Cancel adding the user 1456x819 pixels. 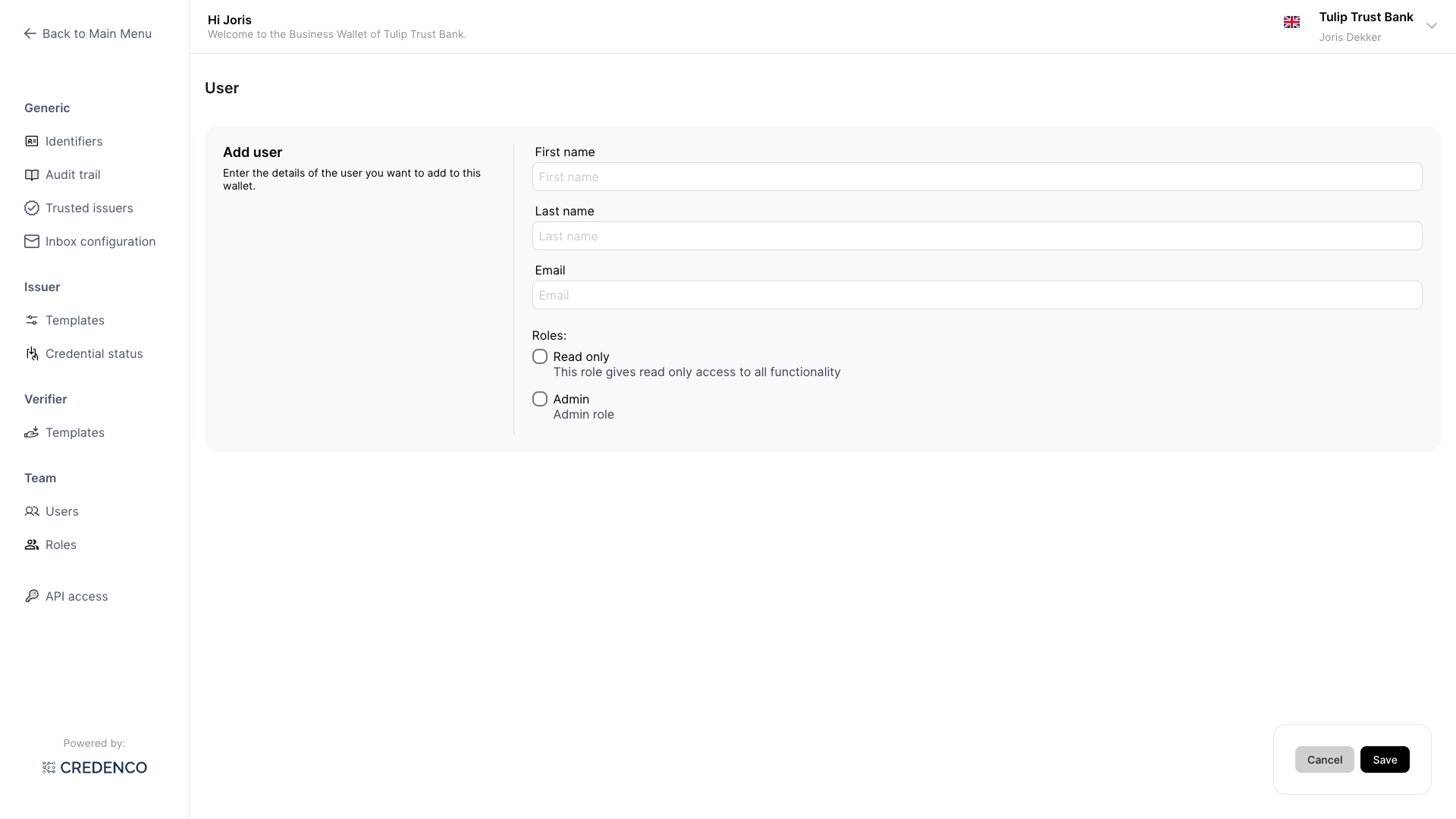pos(1324,759)
